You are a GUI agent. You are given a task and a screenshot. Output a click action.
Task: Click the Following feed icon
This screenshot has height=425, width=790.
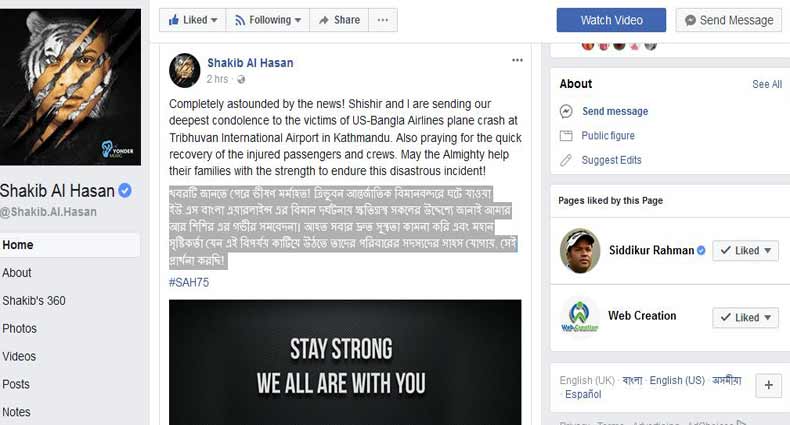tap(240, 20)
